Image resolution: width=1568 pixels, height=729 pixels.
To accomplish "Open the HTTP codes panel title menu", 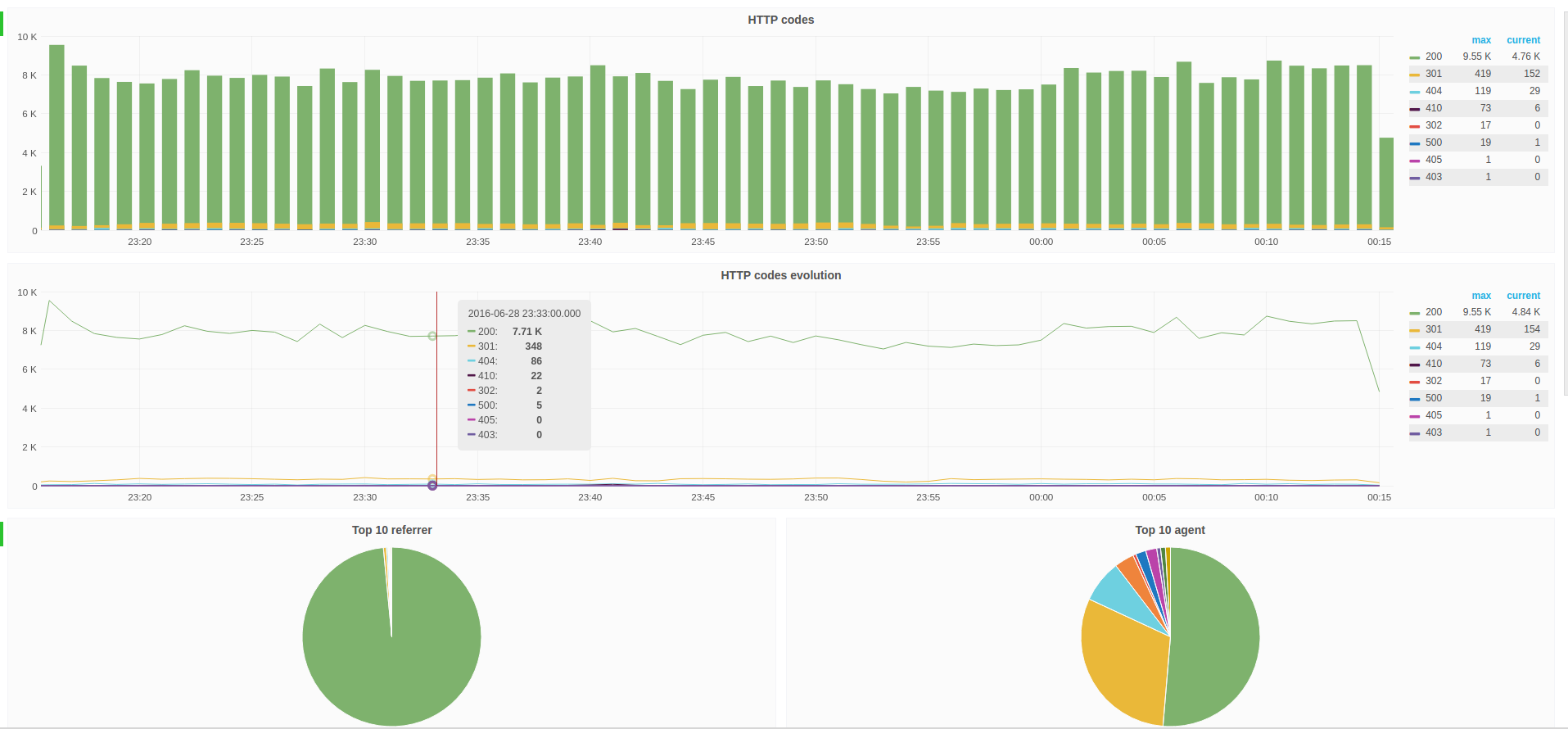I will (780, 20).
